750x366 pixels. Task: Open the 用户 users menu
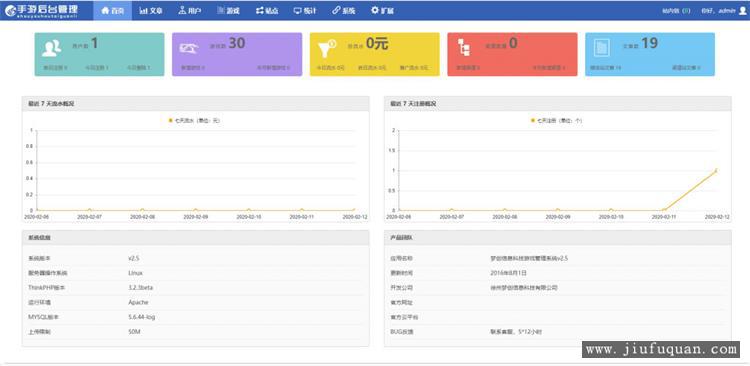coord(189,11)
